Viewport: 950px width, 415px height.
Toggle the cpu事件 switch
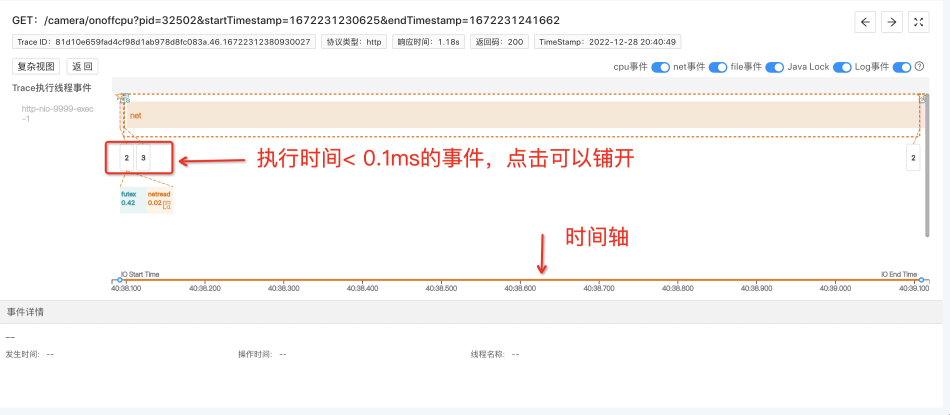660,67
